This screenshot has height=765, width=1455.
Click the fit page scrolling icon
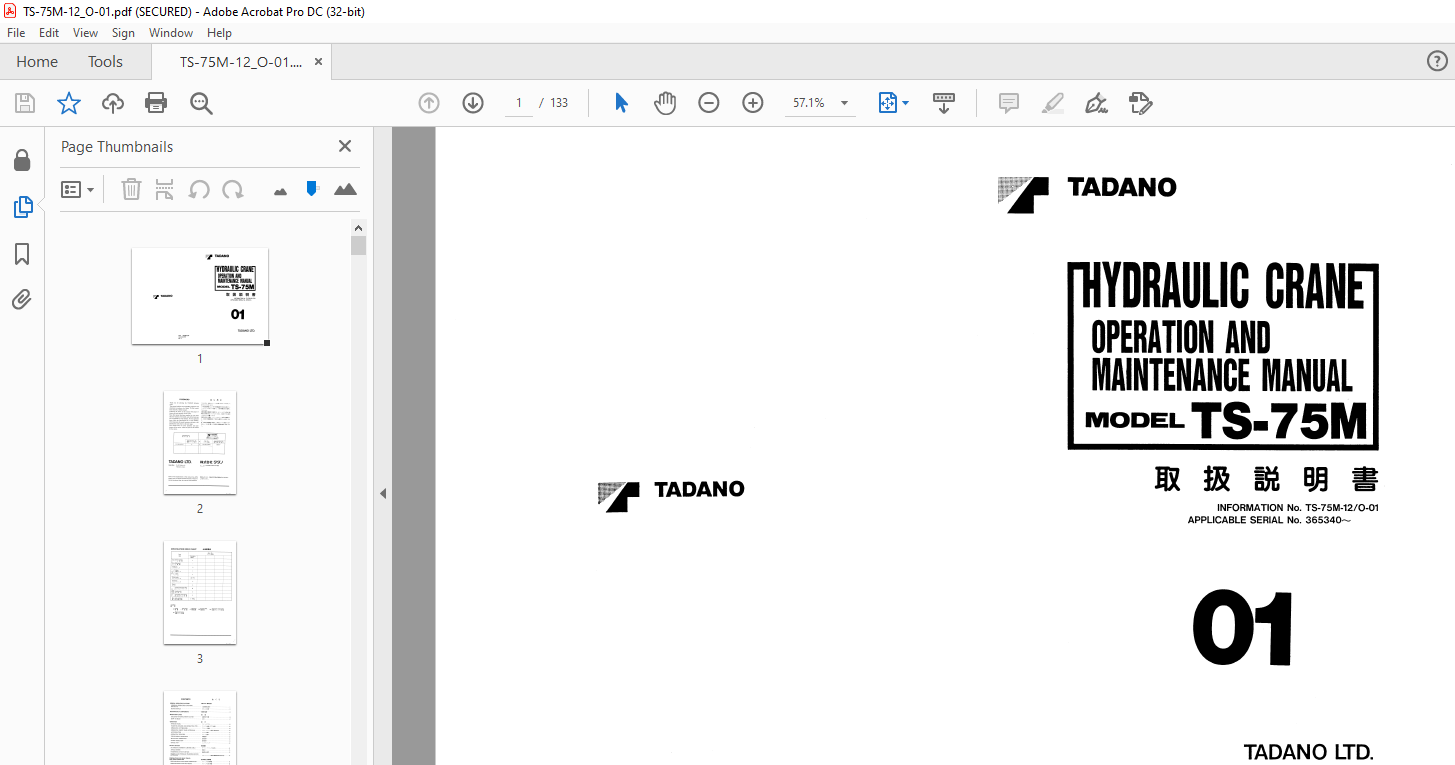pyautogui.click(x=888, y=103)
